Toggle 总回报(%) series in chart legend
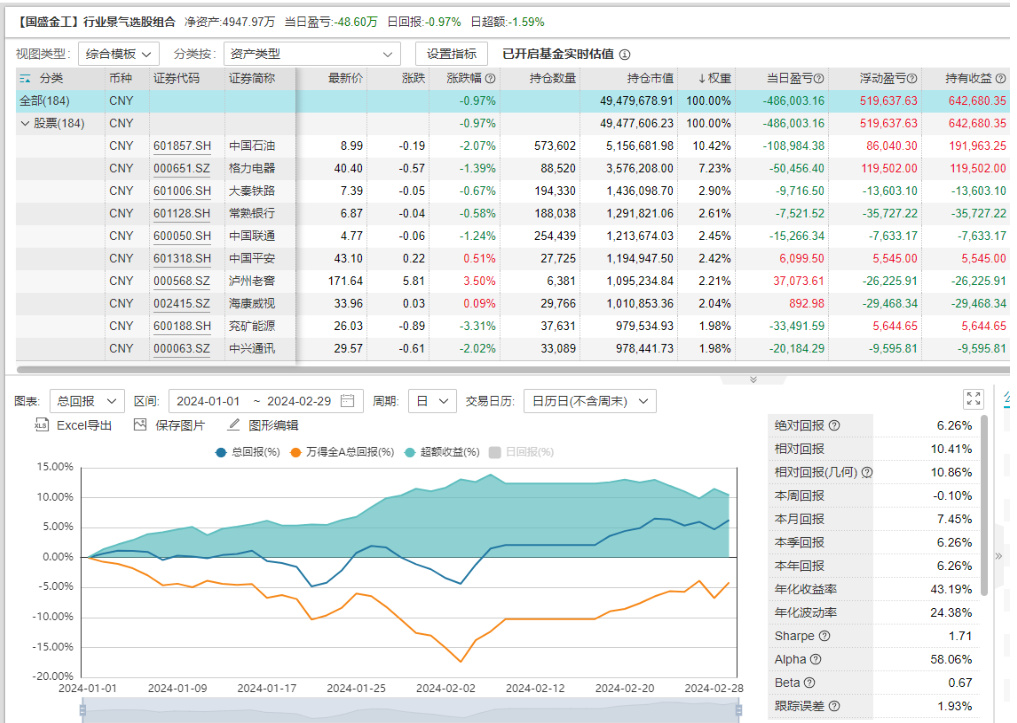The image size is (1017, 723). click(x=248, y=452)
